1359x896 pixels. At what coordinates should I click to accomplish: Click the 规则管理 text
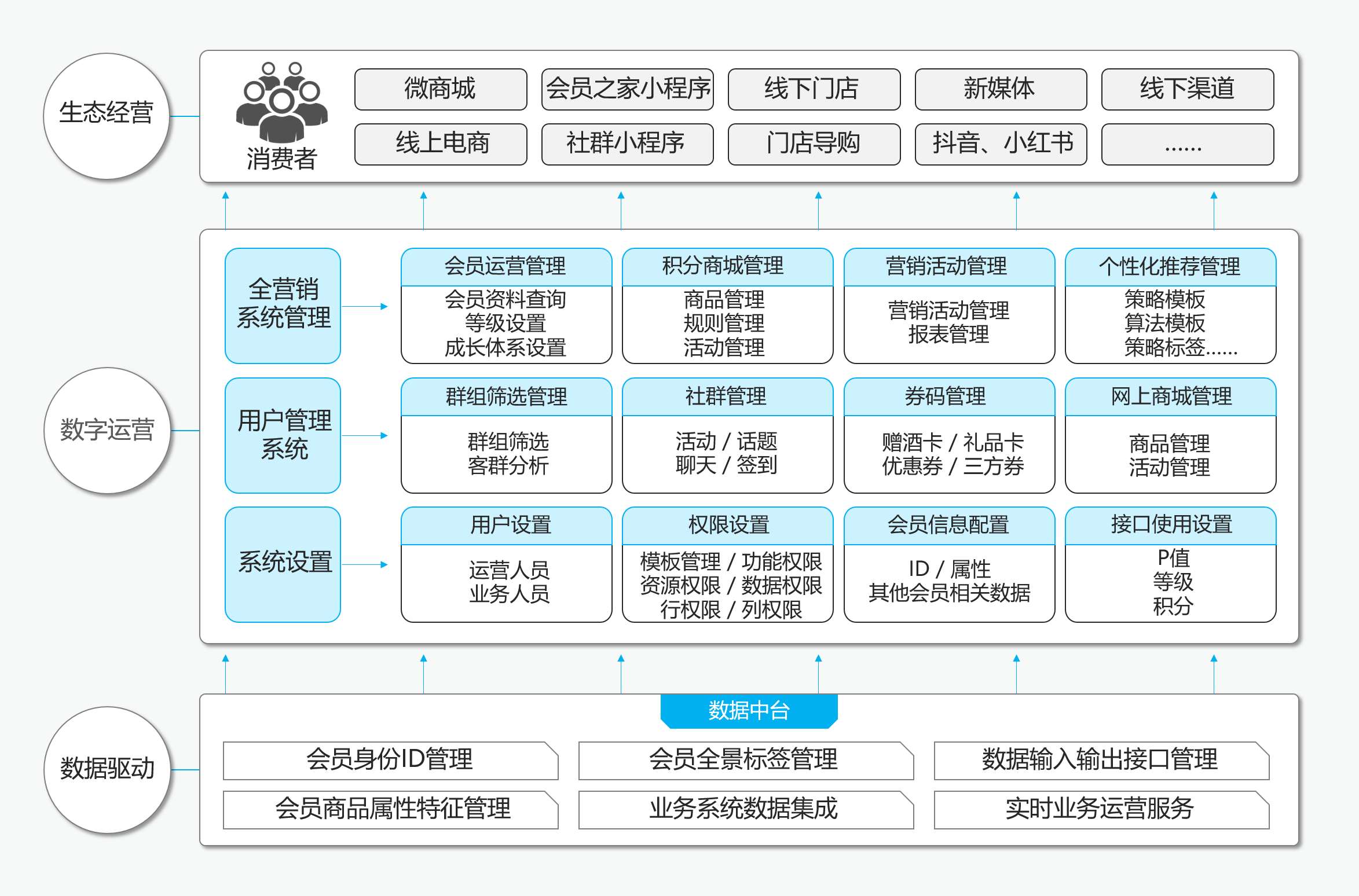click(724, 323)
